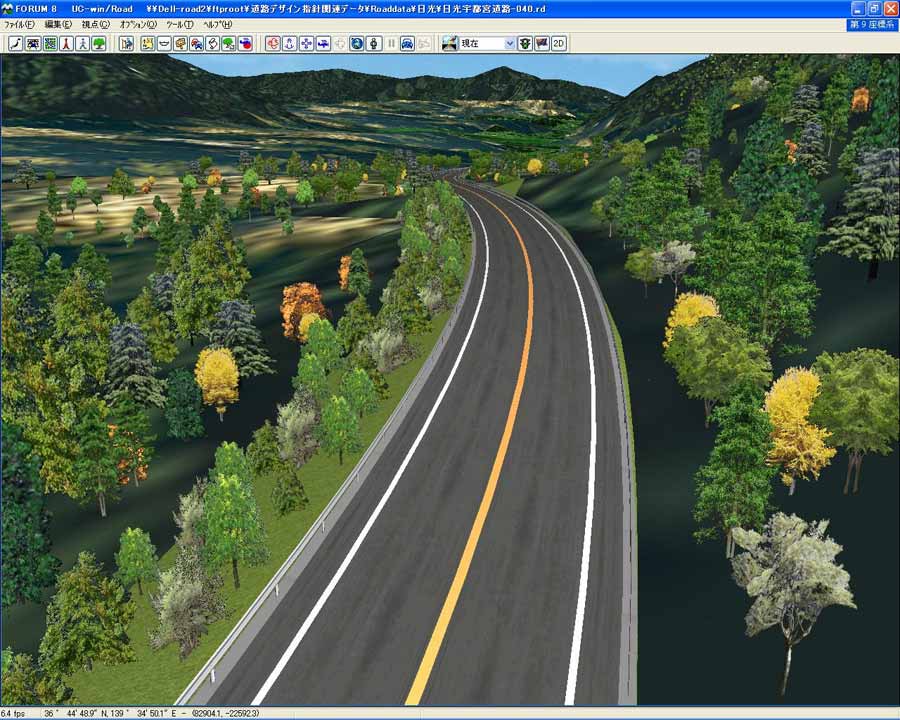Click the red tower icon

click(x=66, y=44)
